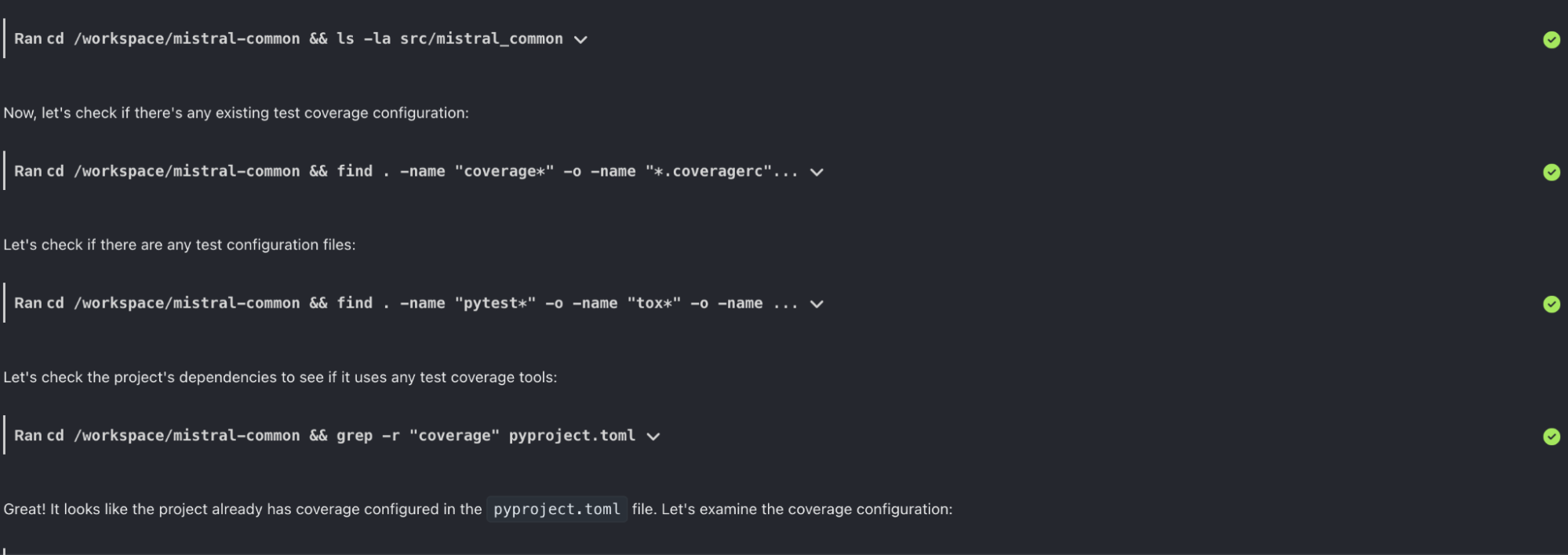
Task: Click the green success icon beside the ls command
Action: coord(1552,39)
